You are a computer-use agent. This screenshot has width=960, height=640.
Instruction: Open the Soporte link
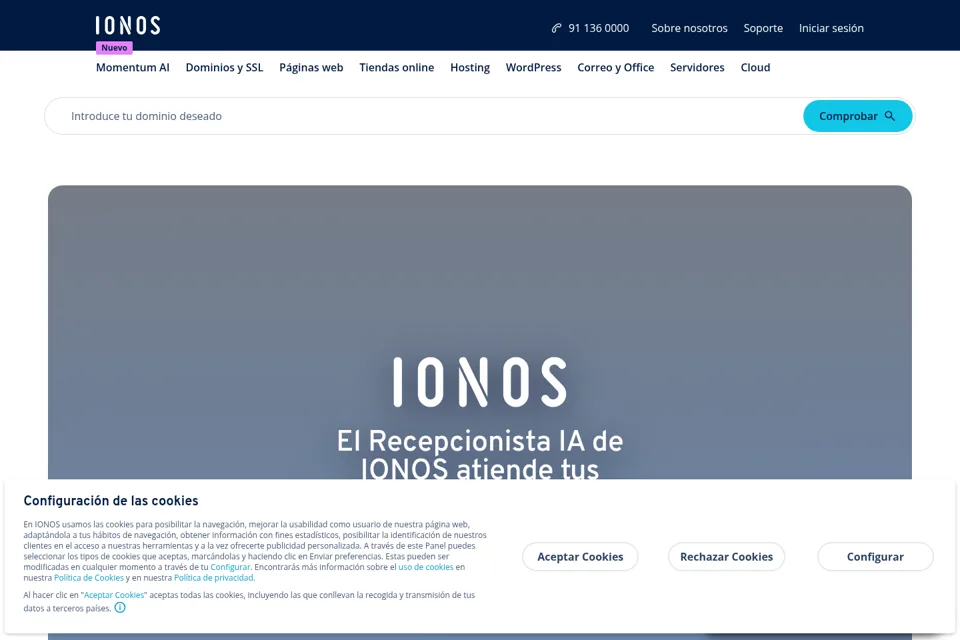(763, 28)
